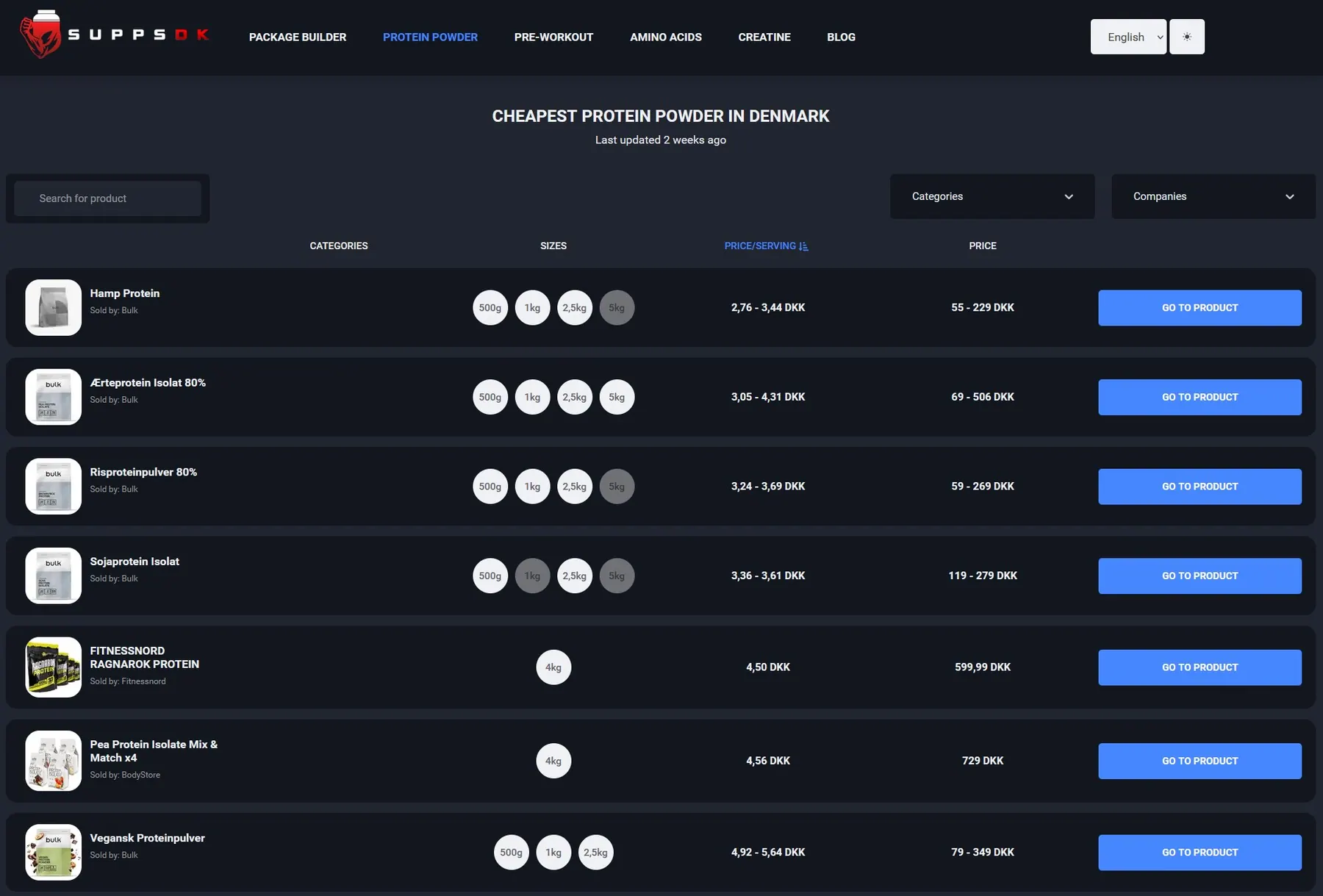Go to product for Ærteprotein Isolat 80%

(x=1200, y=397)
